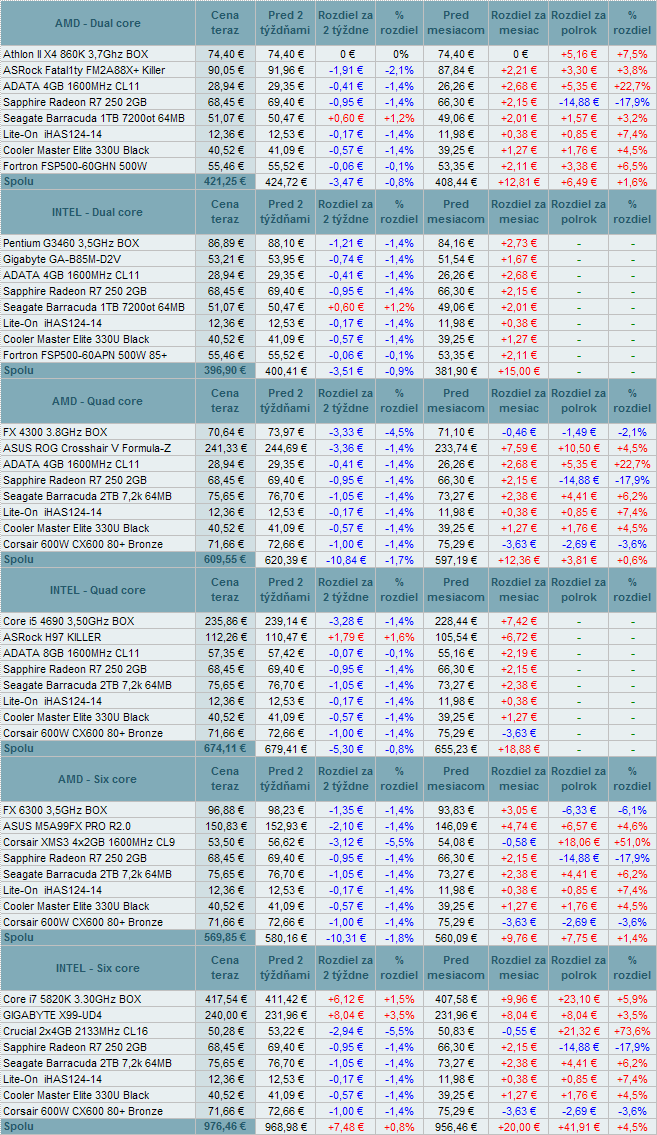Select the INTEL - Dual core header cell

97,212
